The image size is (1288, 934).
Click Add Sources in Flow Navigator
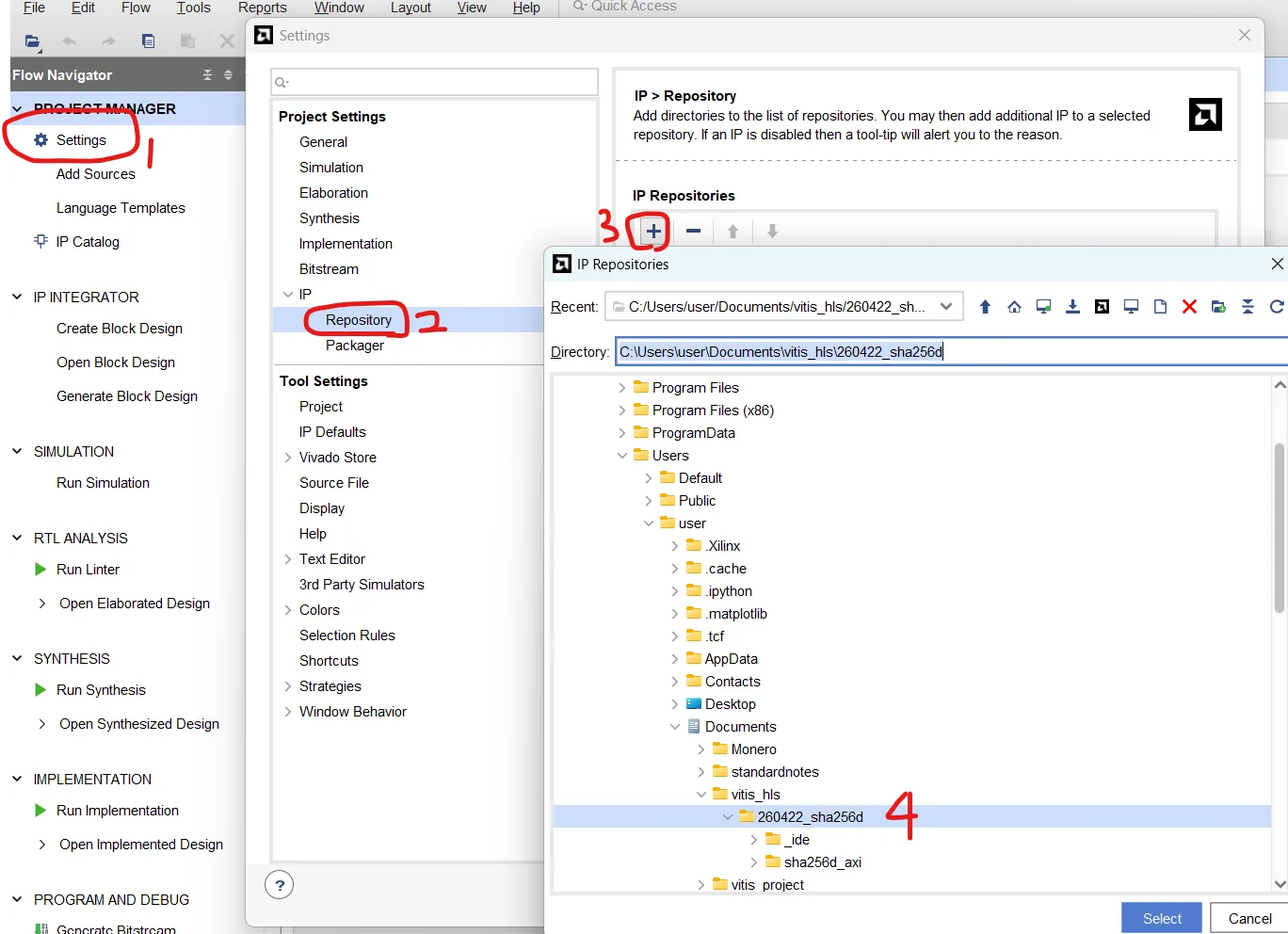tap(95, 174)
